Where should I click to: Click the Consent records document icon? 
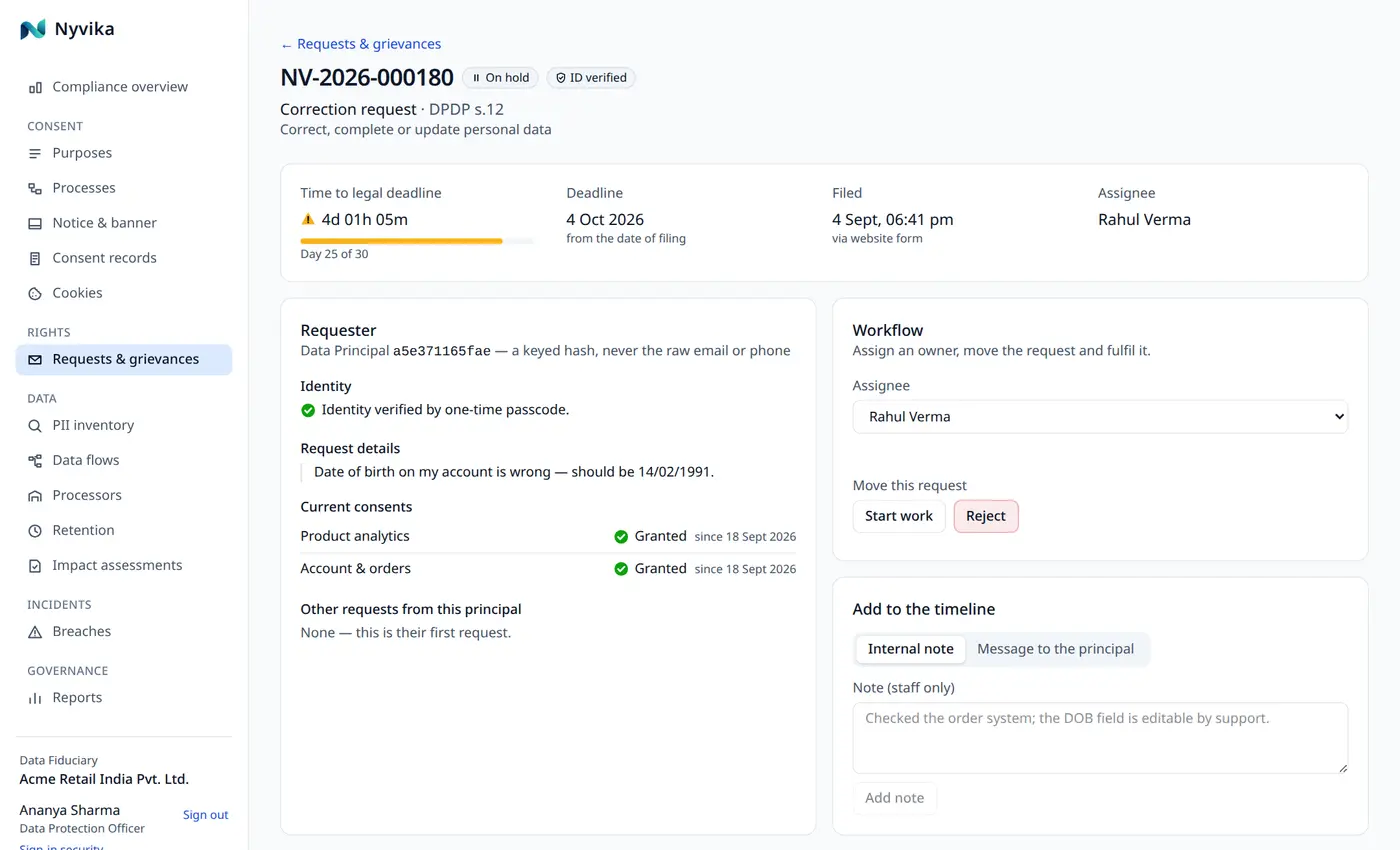click(x=35, y=258)
